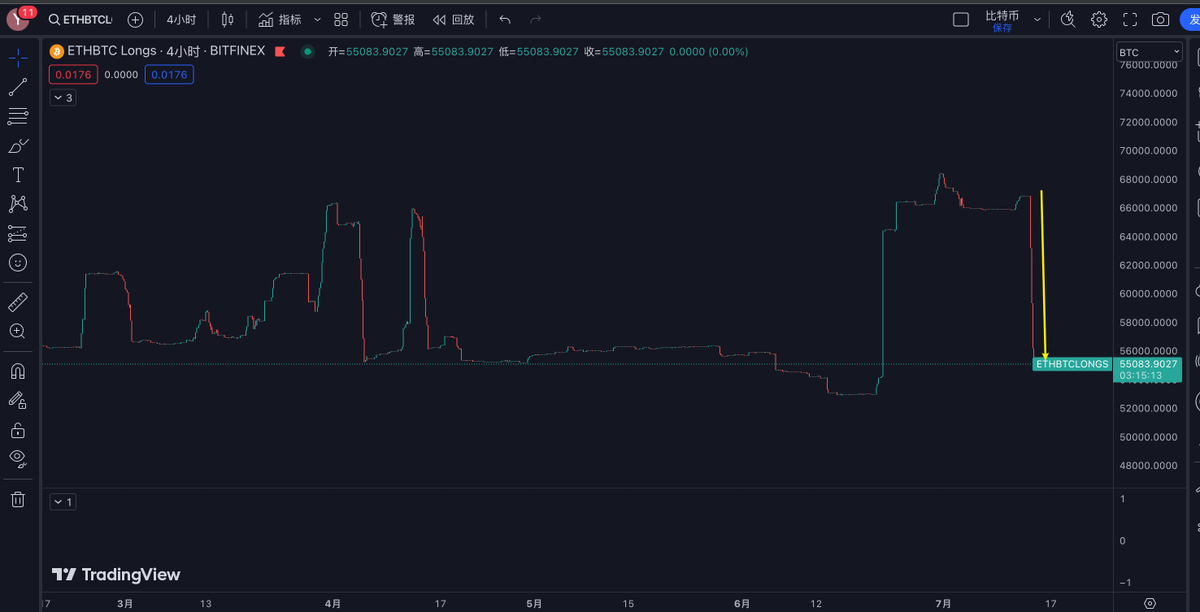This screenshot has height=612, width=1200.
Task: Expand the arrow next to 指标
Action: click(318, 19)
